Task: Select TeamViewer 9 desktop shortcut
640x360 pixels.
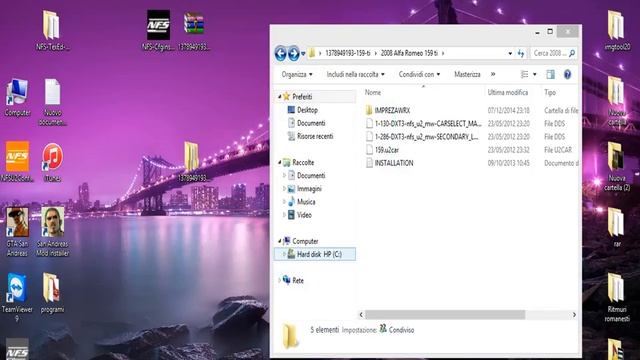Action: (x=17, y=297)
